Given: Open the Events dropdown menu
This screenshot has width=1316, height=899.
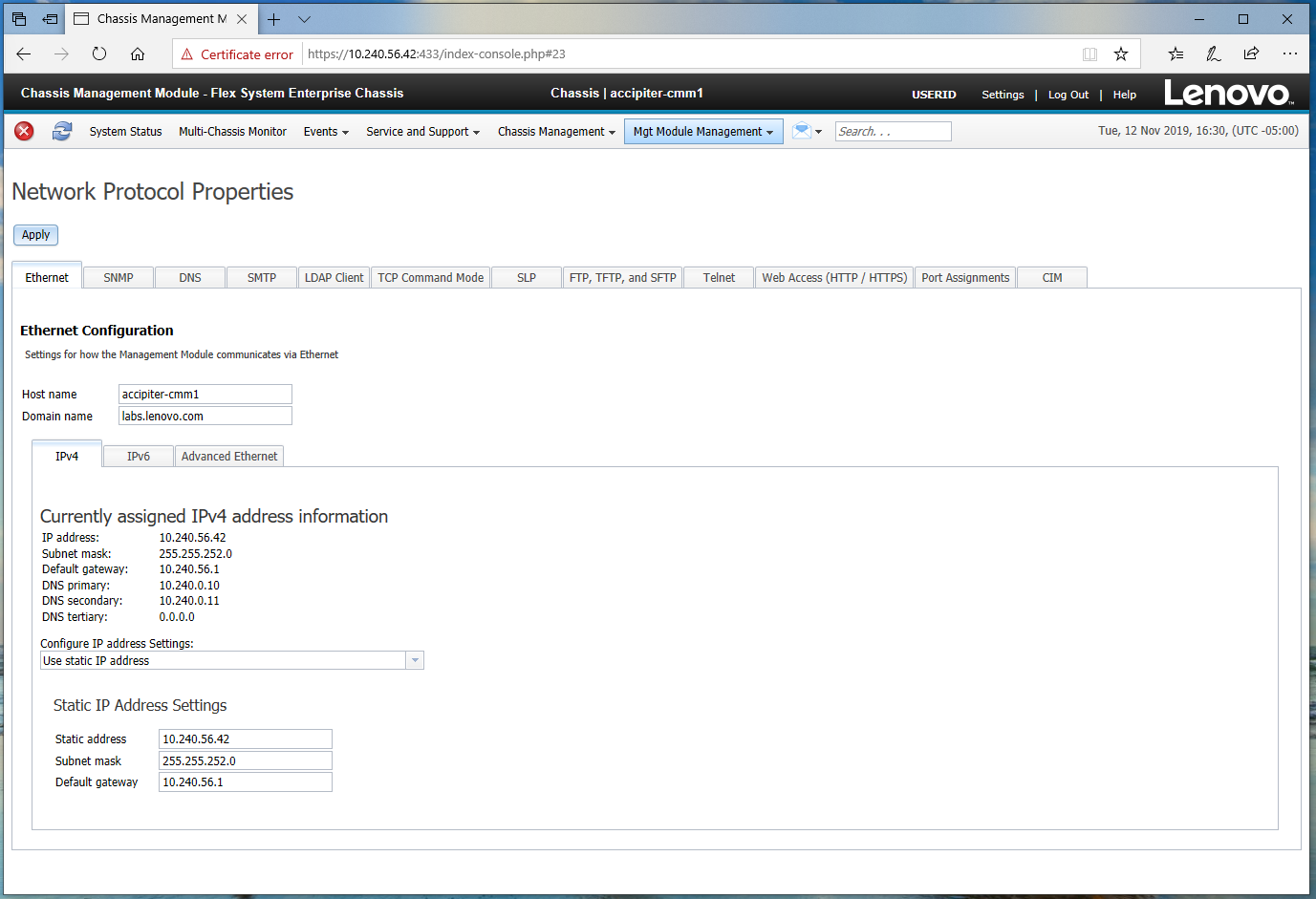Looking at the screenshot, I should [326, 132].
